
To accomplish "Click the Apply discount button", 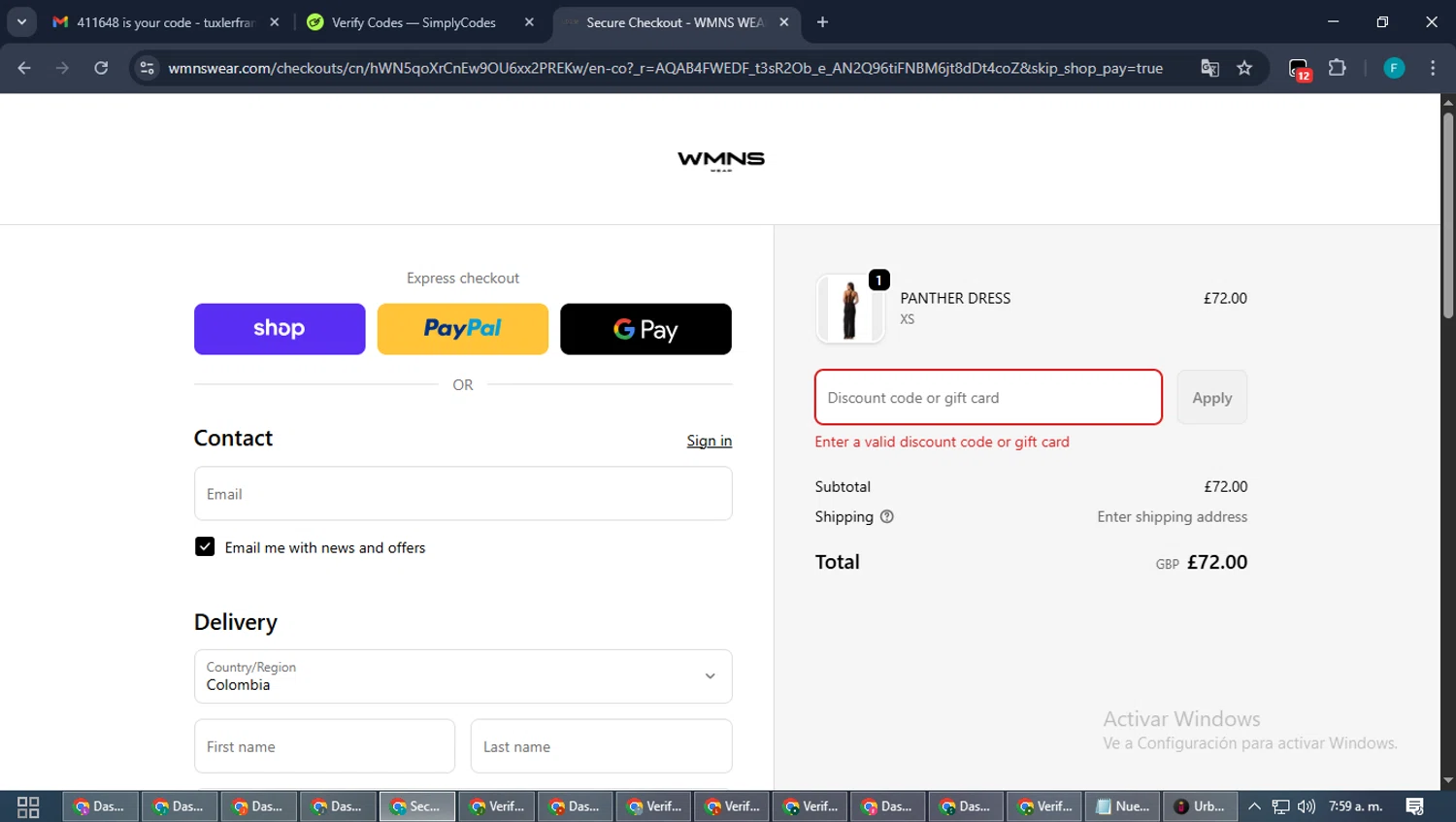I will coord(1212,397).
